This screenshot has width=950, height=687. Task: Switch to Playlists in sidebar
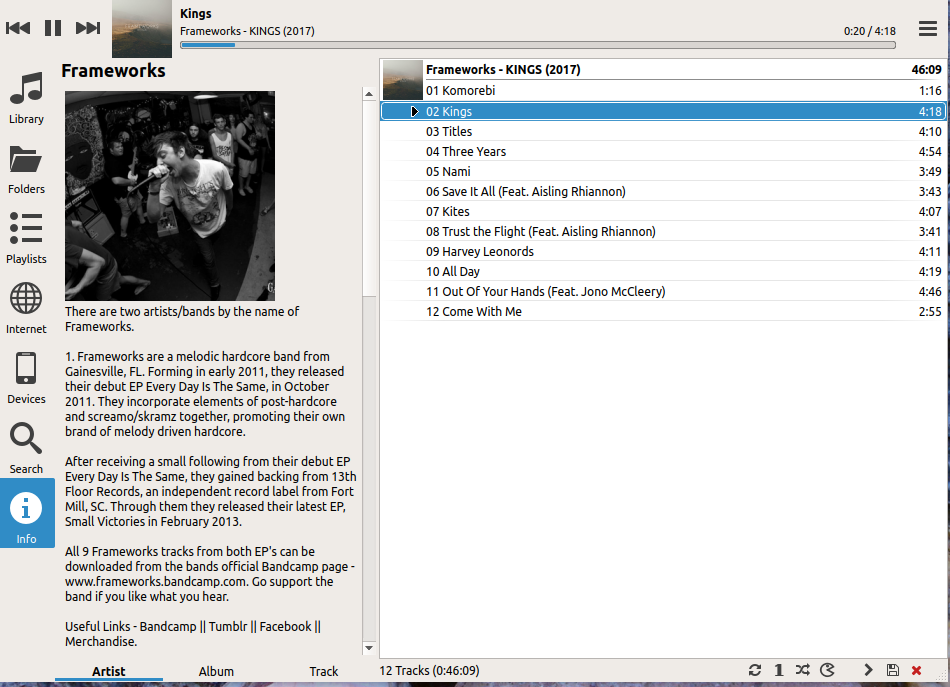pos(26,238)
